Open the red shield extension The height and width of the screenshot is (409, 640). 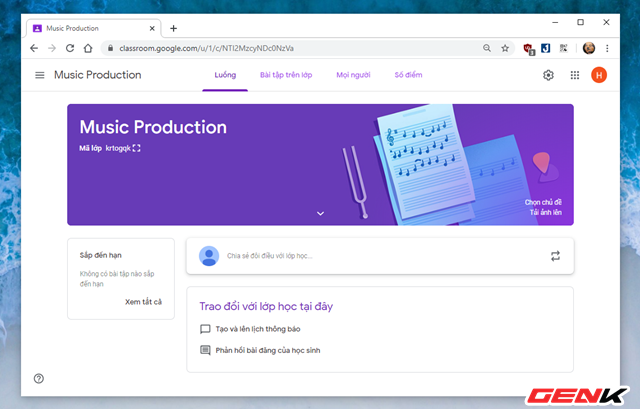[x=529, y=49]
